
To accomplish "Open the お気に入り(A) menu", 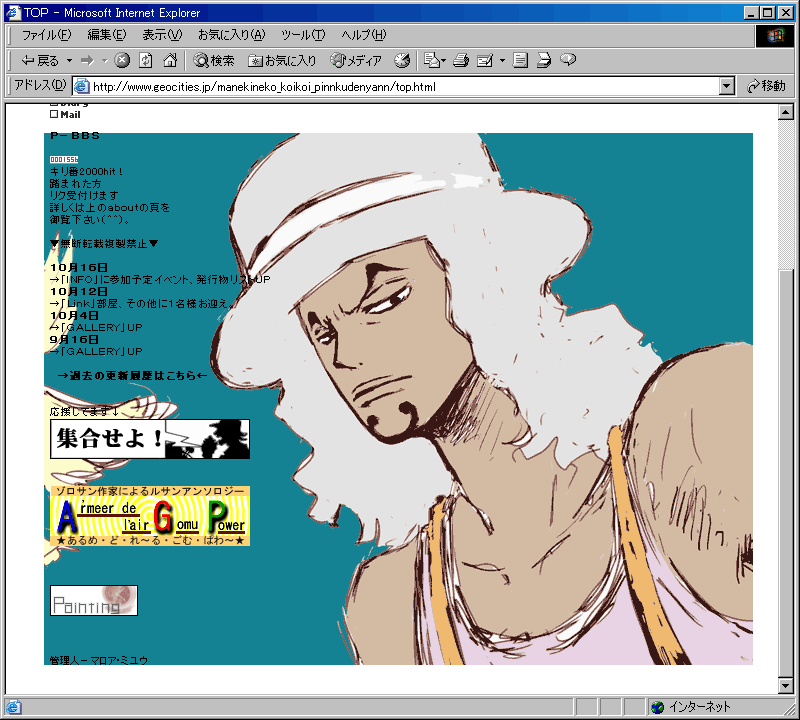I will (x=232, y=35).
